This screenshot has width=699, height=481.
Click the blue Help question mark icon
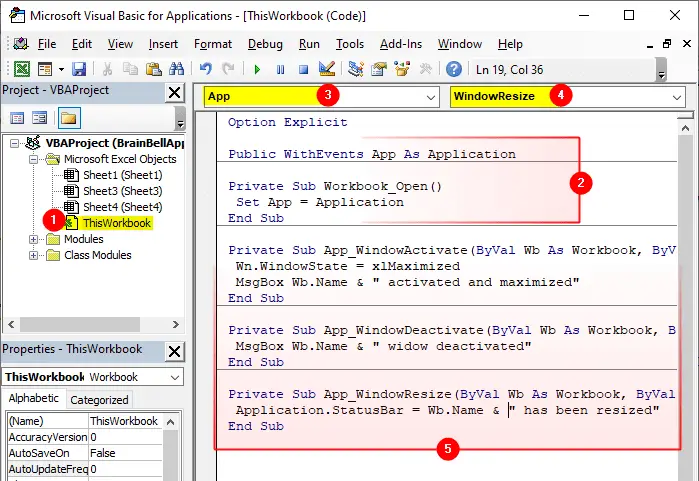pos(454,69)
